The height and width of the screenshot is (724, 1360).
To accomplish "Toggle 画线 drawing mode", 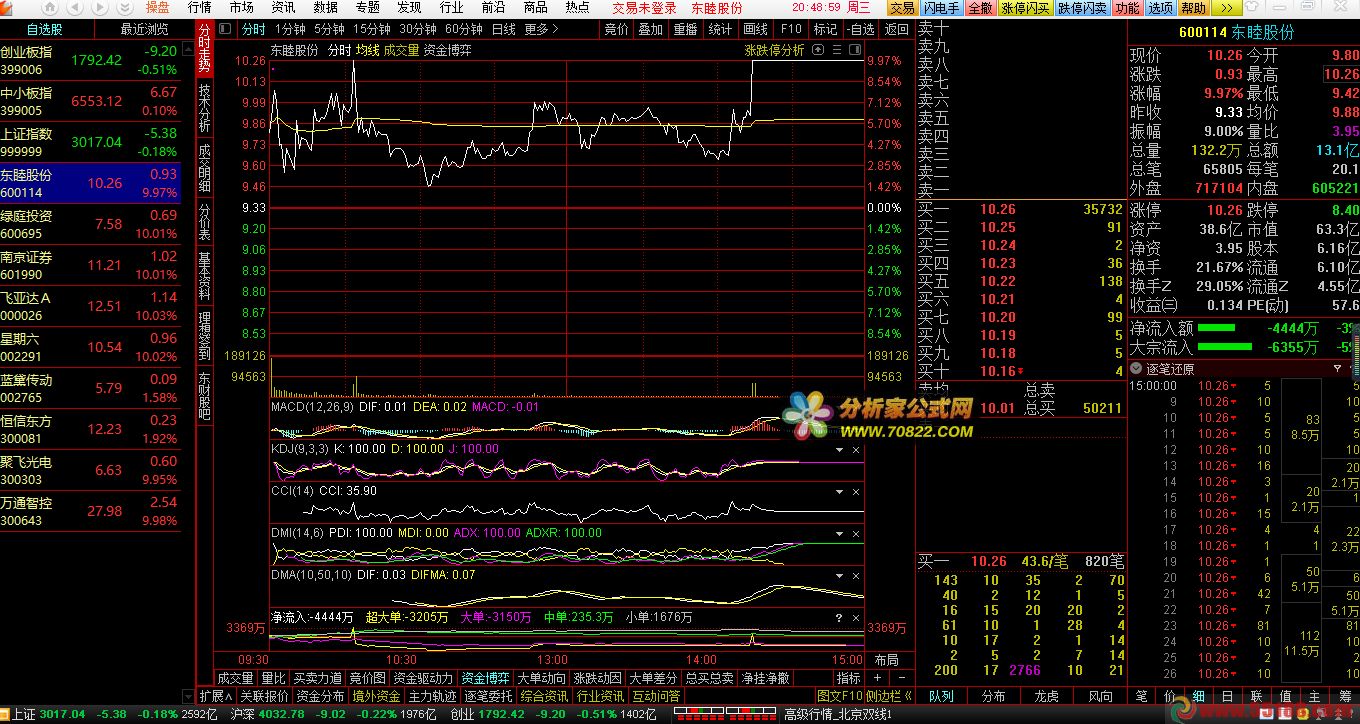I will tap(756, 30).
